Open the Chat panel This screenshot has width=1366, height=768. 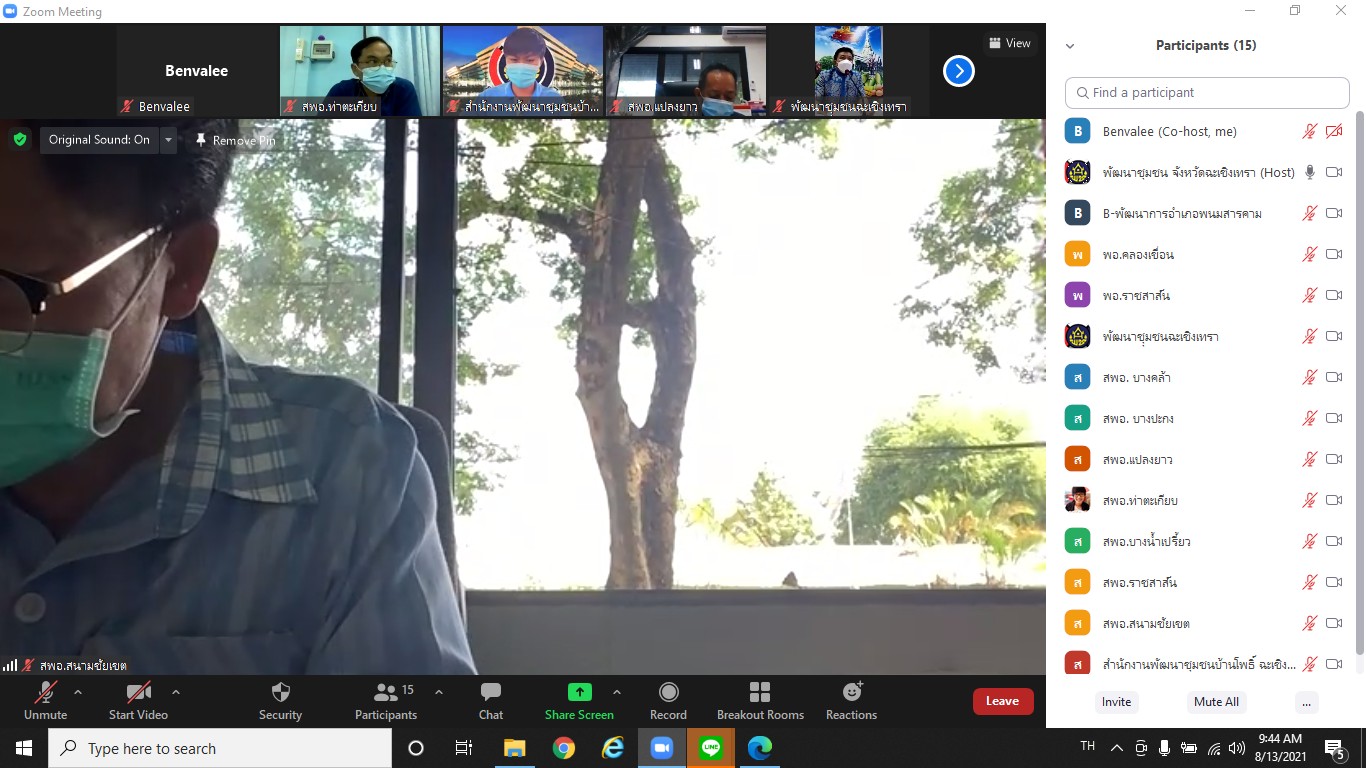[490, 693]
